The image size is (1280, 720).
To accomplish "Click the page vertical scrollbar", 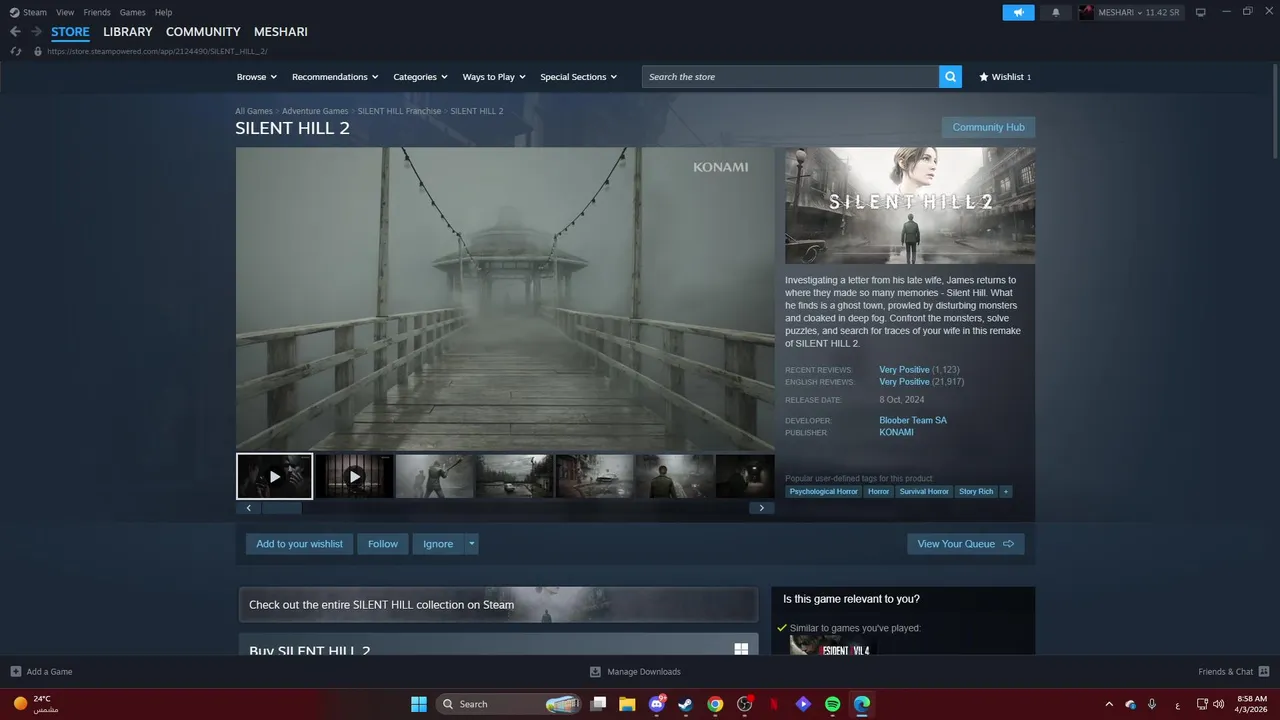I will 1274,110.
